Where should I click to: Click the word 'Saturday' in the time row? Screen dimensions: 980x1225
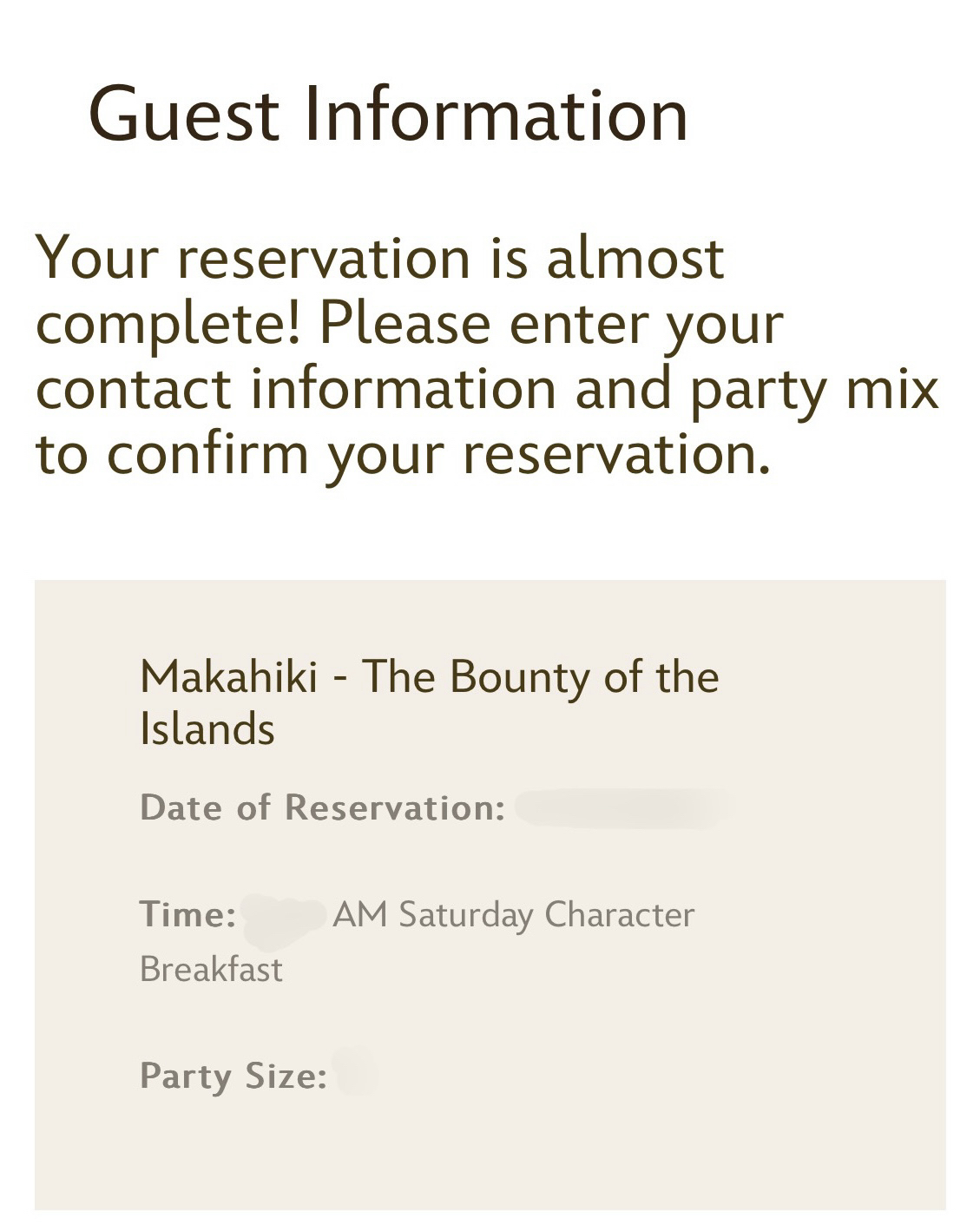tap(465, 915)
